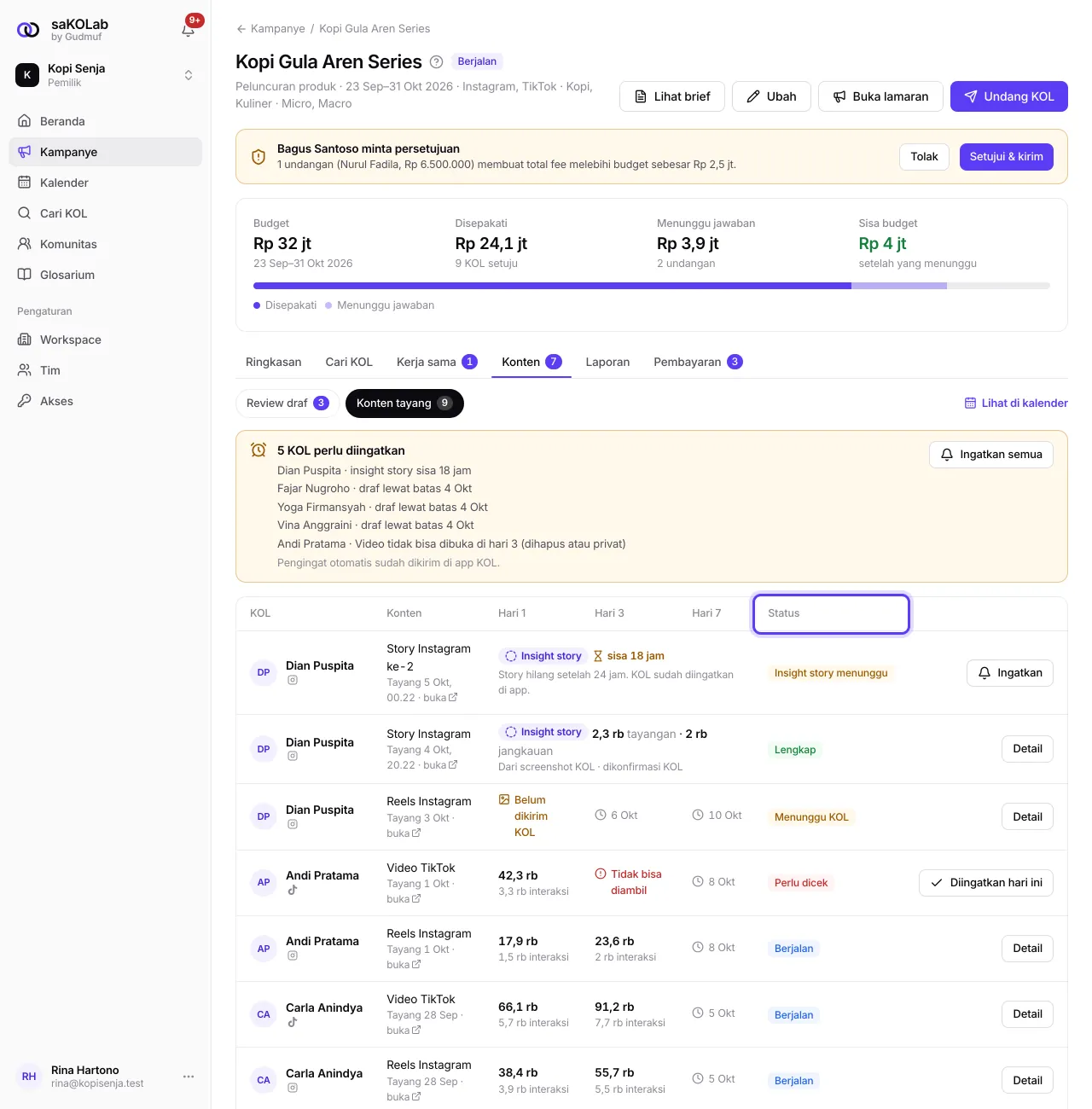Viewport: 1092px width, 1109px height.
Task: Expand the Kopi Senja workspace switcher
Action: [x=105, y=75]
